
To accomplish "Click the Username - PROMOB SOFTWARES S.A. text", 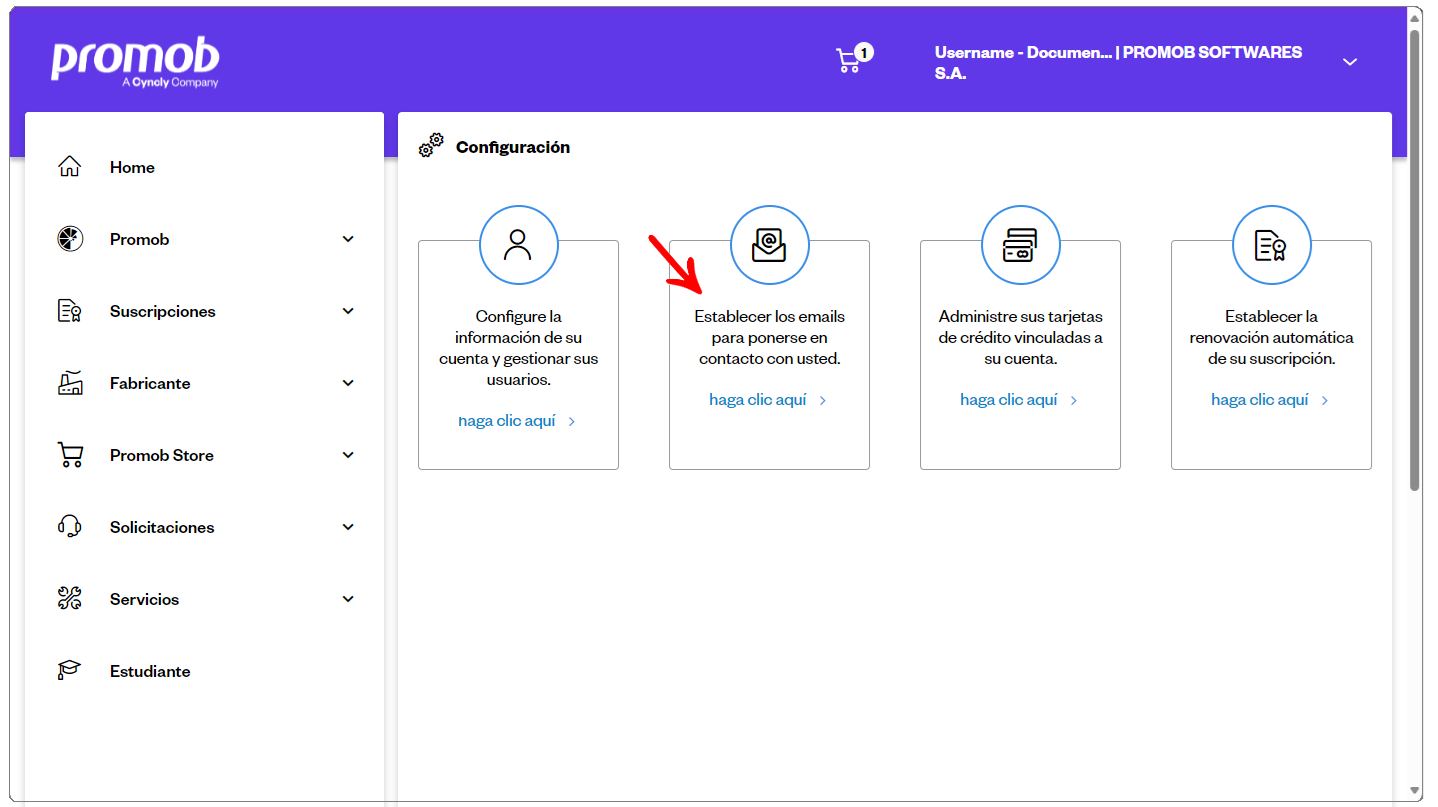I will [1118, 62].
